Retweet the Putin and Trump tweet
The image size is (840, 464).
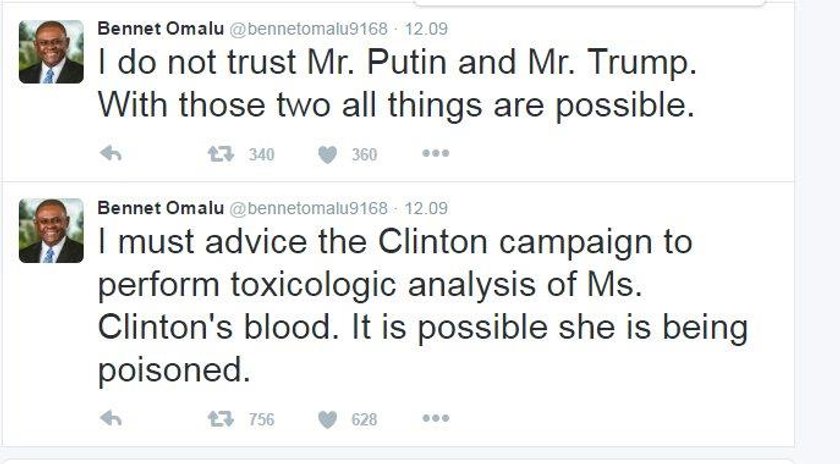click(x=221, y=154)
